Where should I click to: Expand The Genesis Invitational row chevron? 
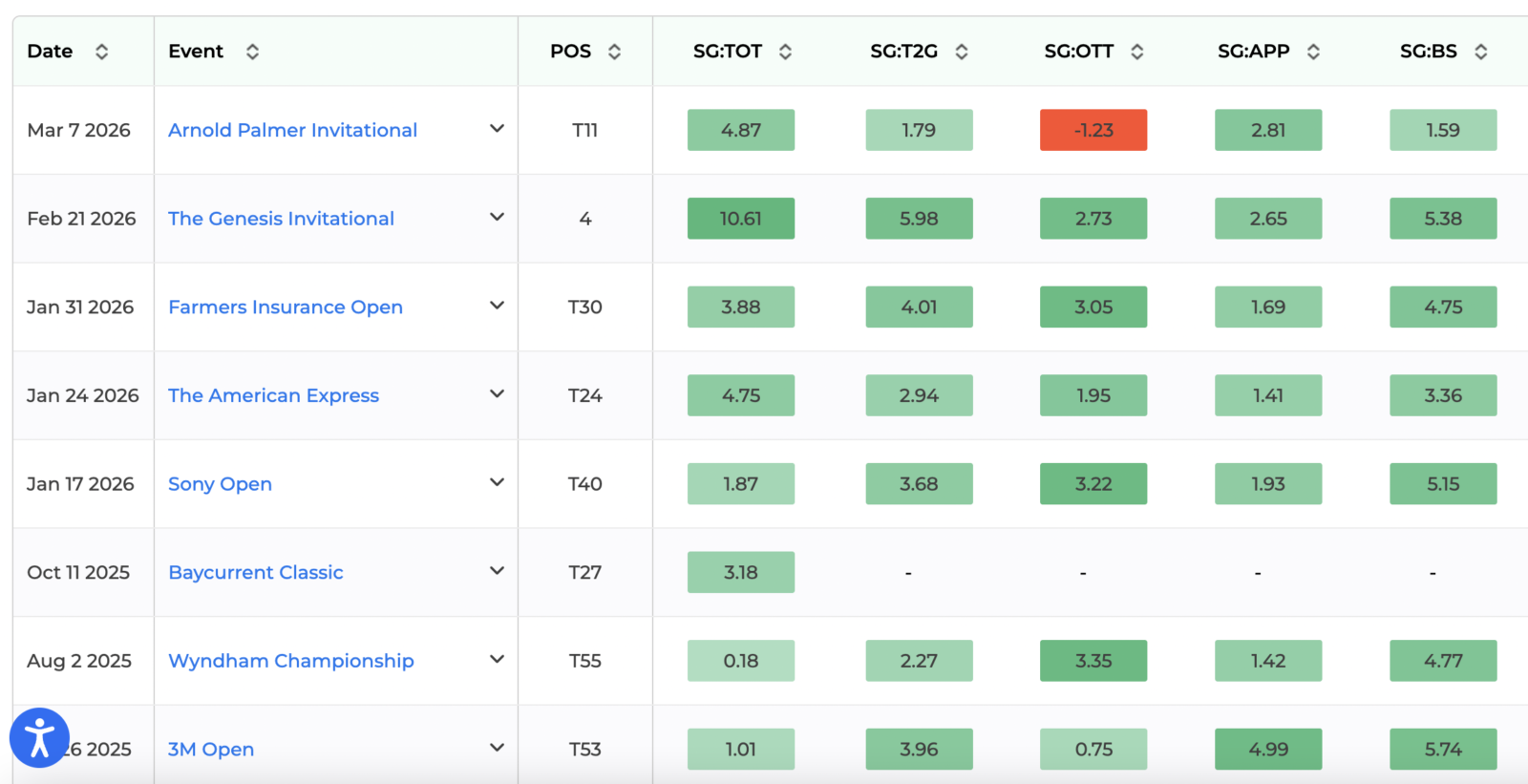[497, 218]
